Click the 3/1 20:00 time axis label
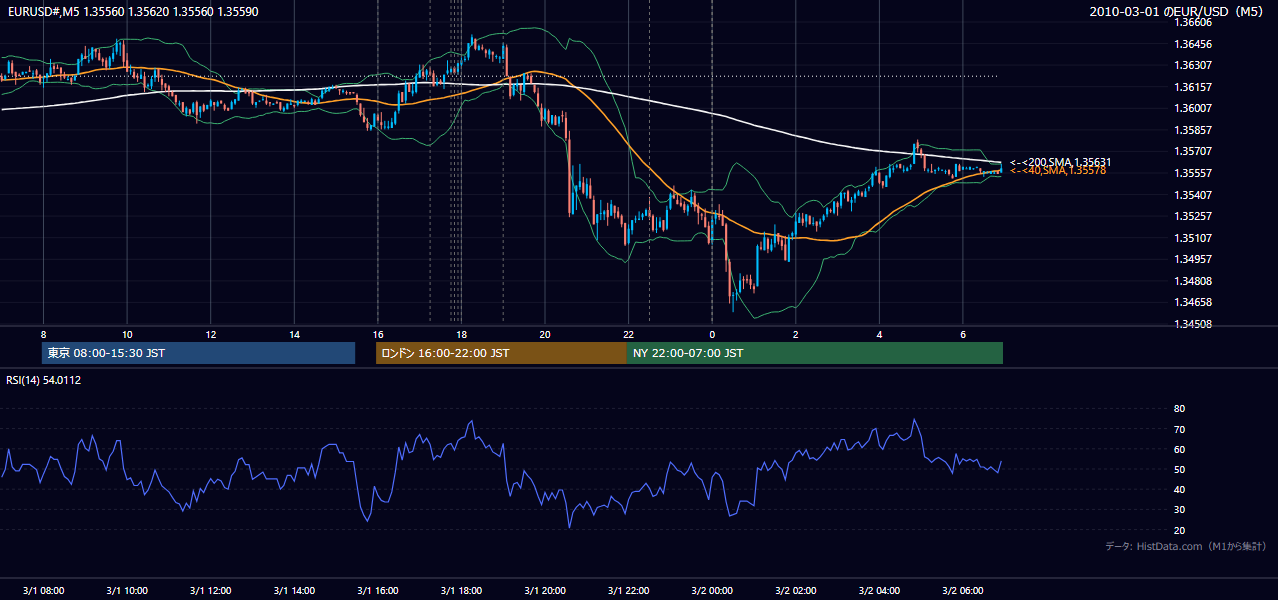Viewport: 1278px width, 600px height. click(545, 591)
